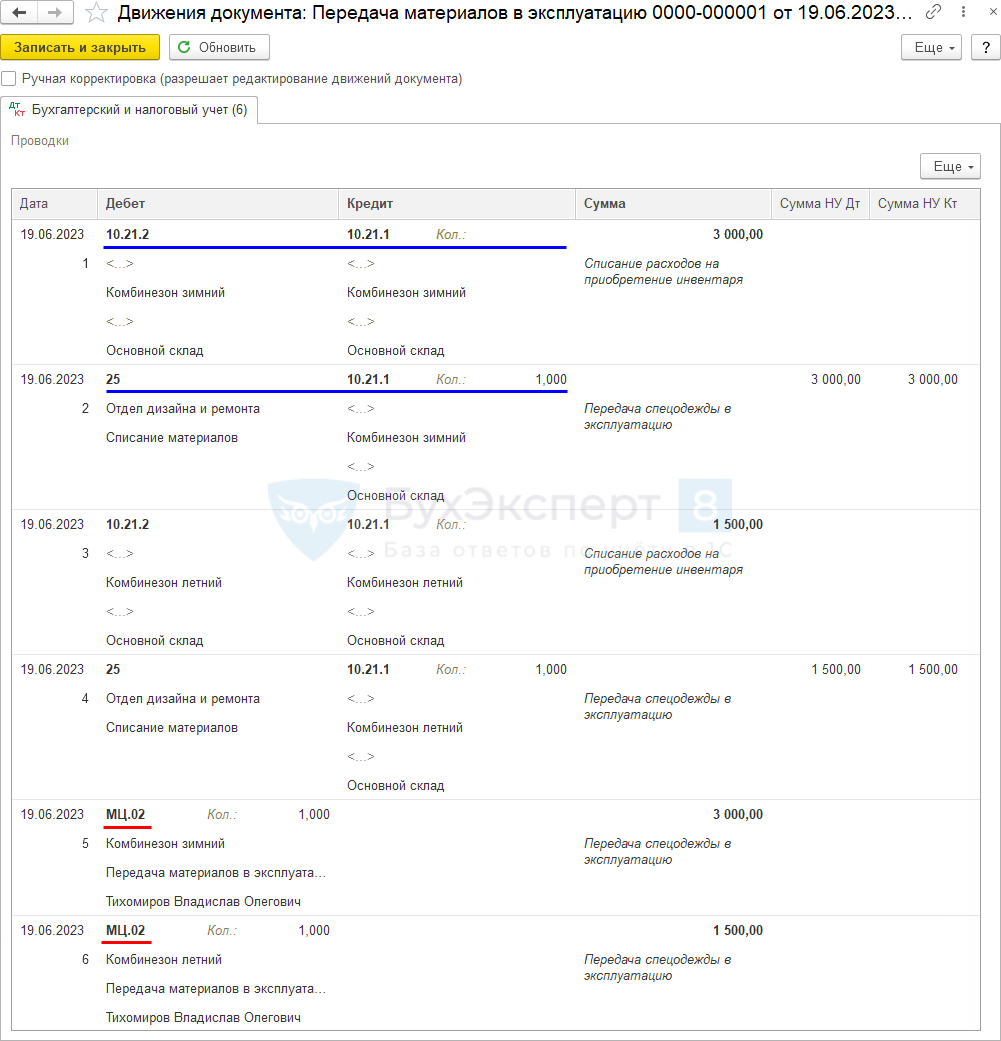Sort by the Дебет column header
Viewport: 1001px width, 1041px height.
point(125,203)
